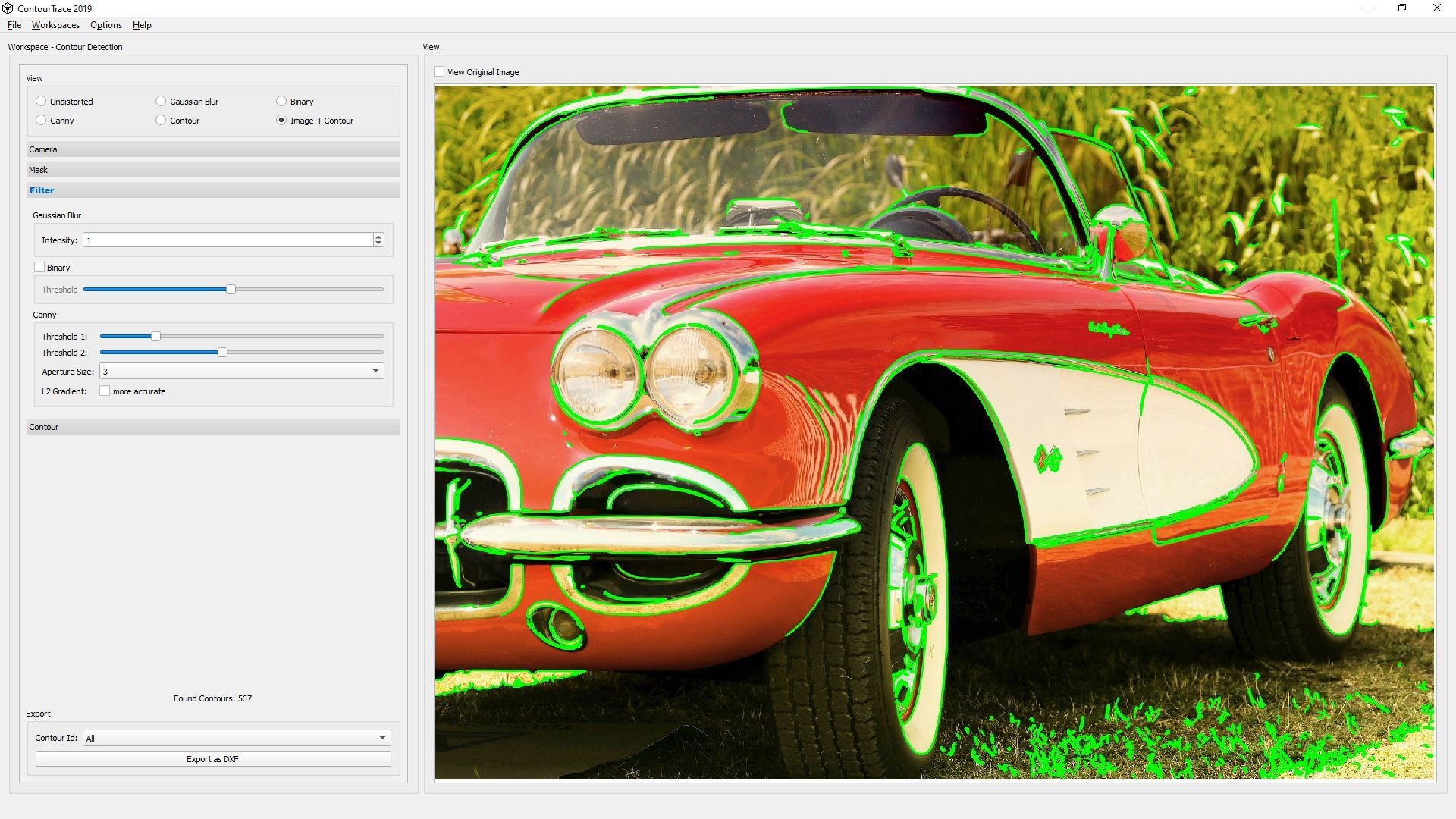This screenshot has height=819, width=1456.
Task: Open the Workspaces menu
Action: pos(55,25)
